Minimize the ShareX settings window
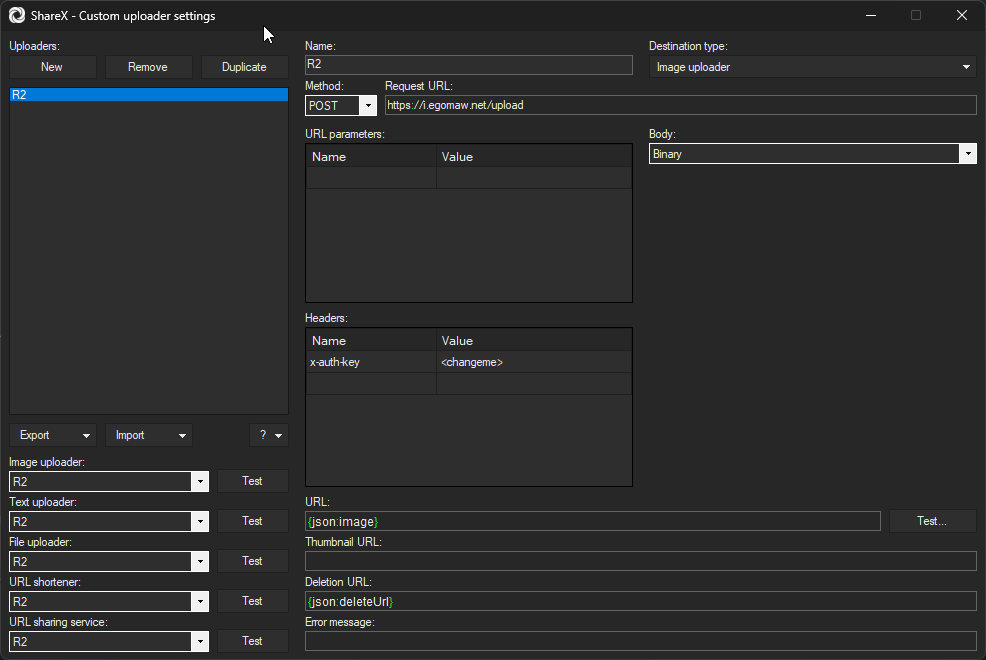The height and width of the screenshot is (660, 986). click(871, 15)
